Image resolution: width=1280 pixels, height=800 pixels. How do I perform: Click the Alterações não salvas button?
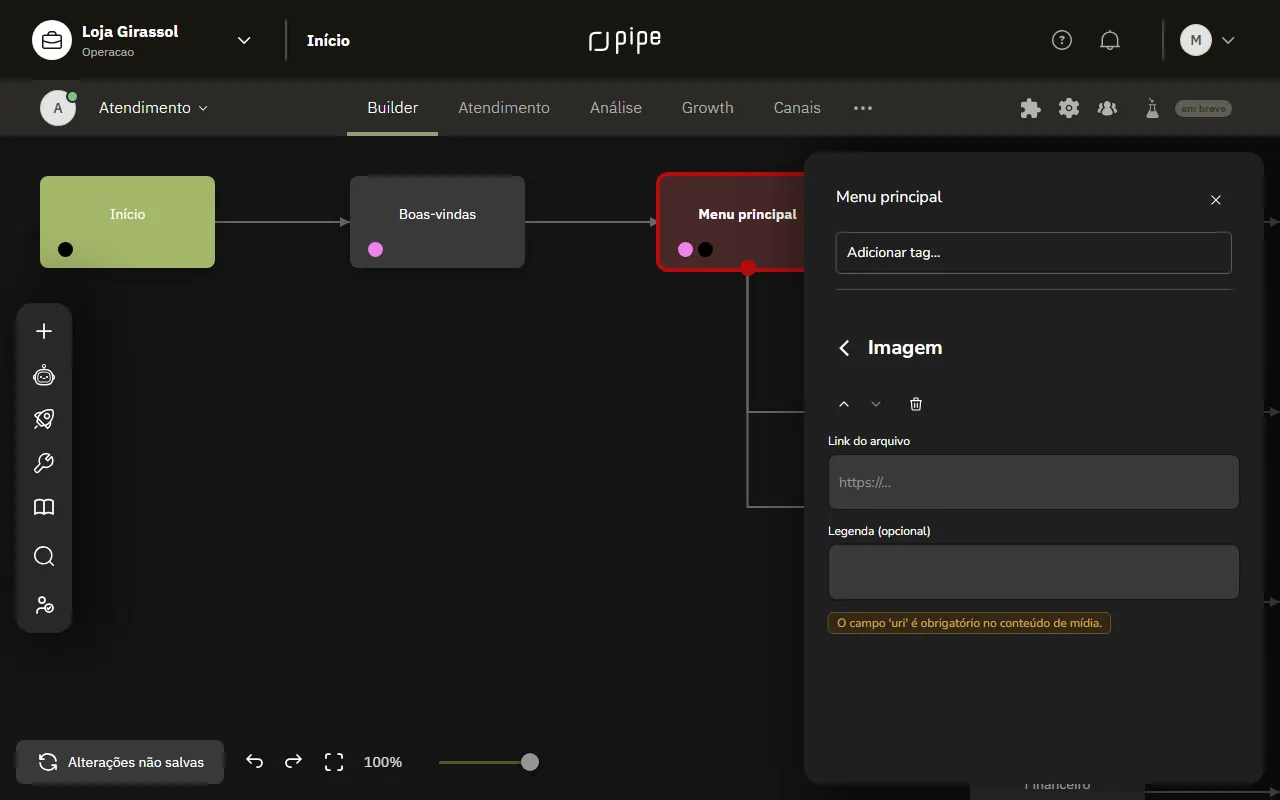(x=120, y=762)
